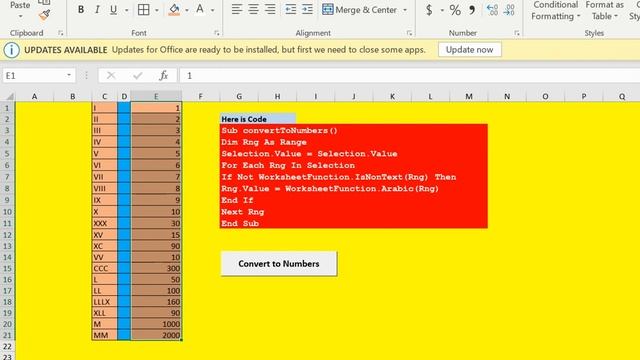
Task: Open Number dialog launcher
Action: pos(517,33)
